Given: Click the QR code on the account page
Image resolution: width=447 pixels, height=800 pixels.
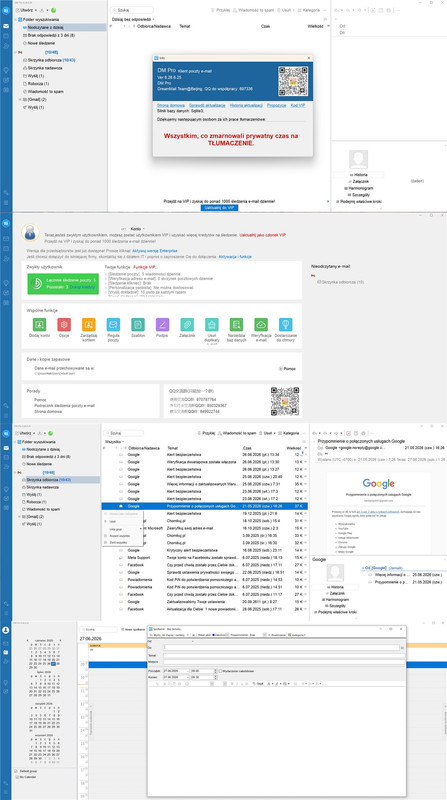Looking at the screenshot, I should [285, 402].
